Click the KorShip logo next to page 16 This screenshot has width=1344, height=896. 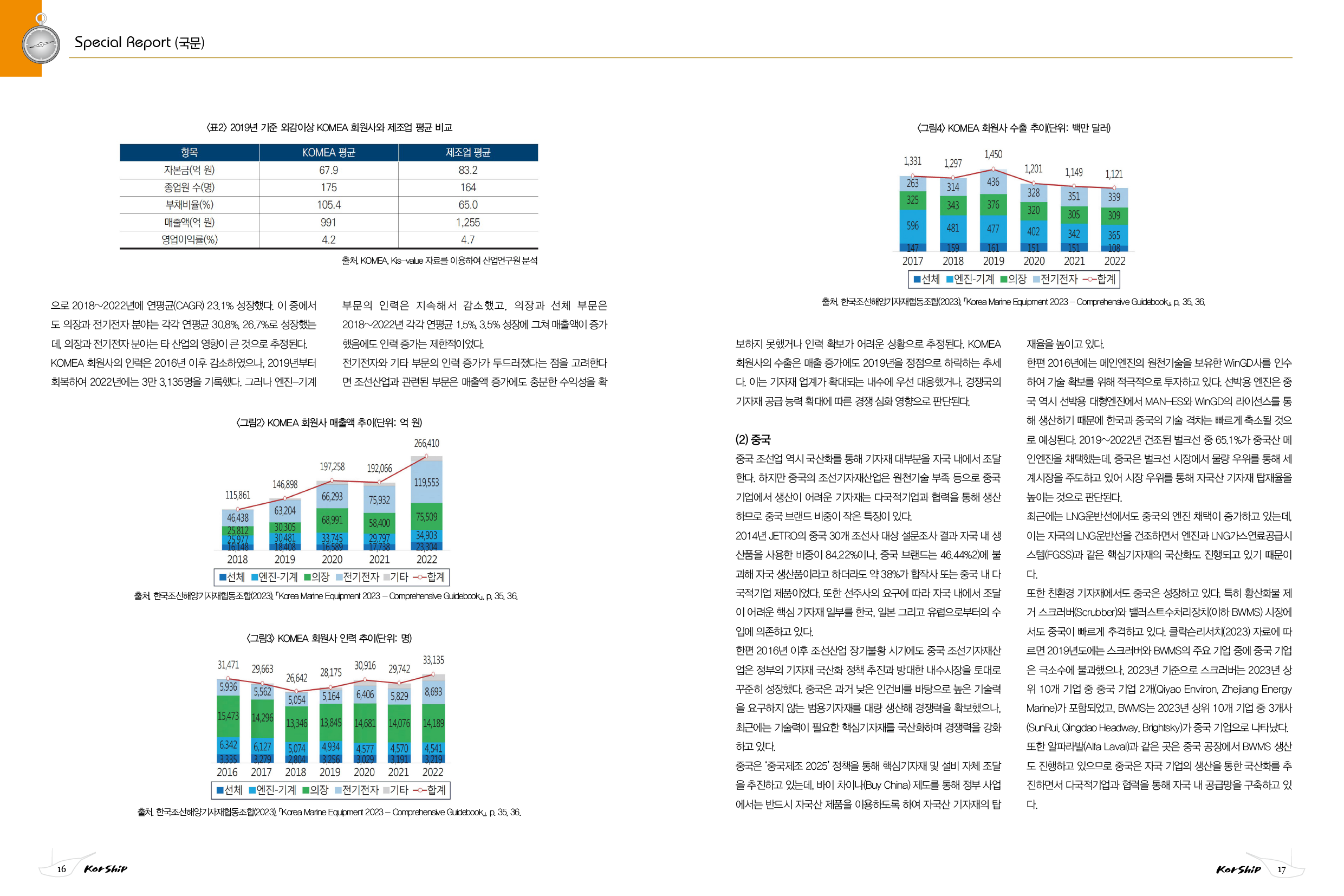pos(106,868)
